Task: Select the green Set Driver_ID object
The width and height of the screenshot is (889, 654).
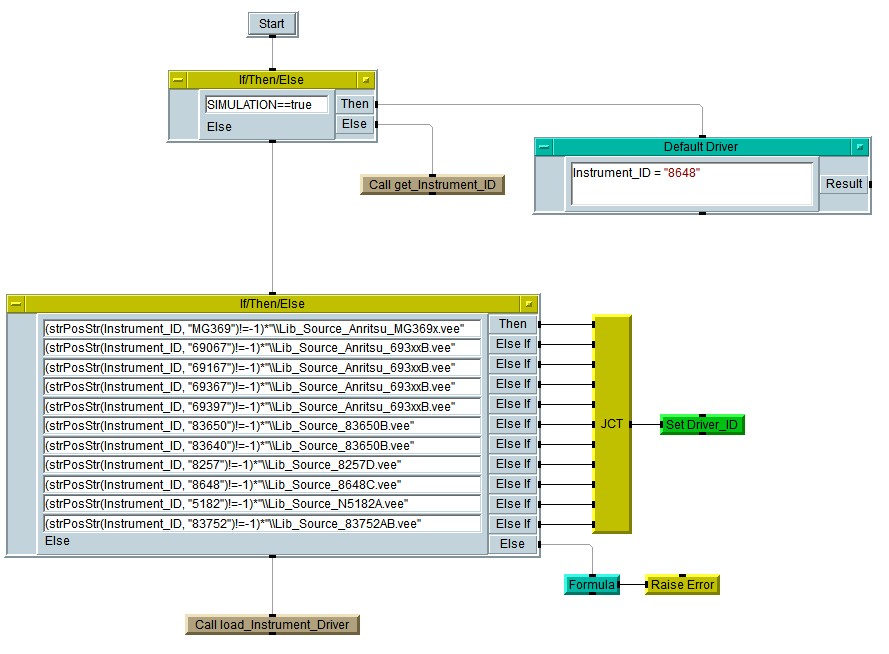Action: point(702,425)
